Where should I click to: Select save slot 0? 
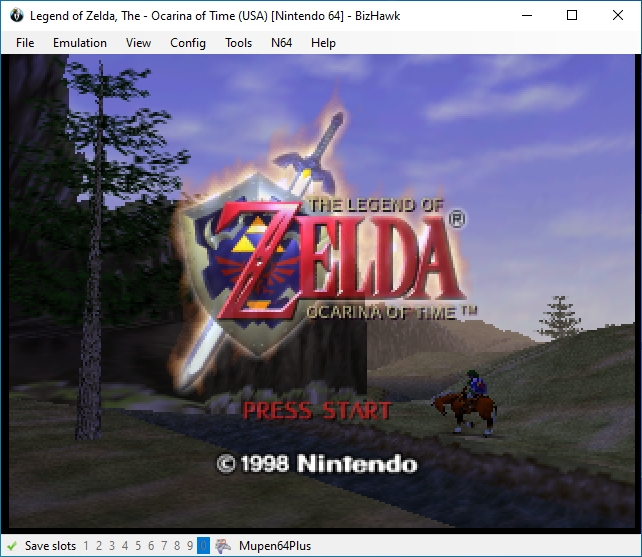[x=203, y=546]
